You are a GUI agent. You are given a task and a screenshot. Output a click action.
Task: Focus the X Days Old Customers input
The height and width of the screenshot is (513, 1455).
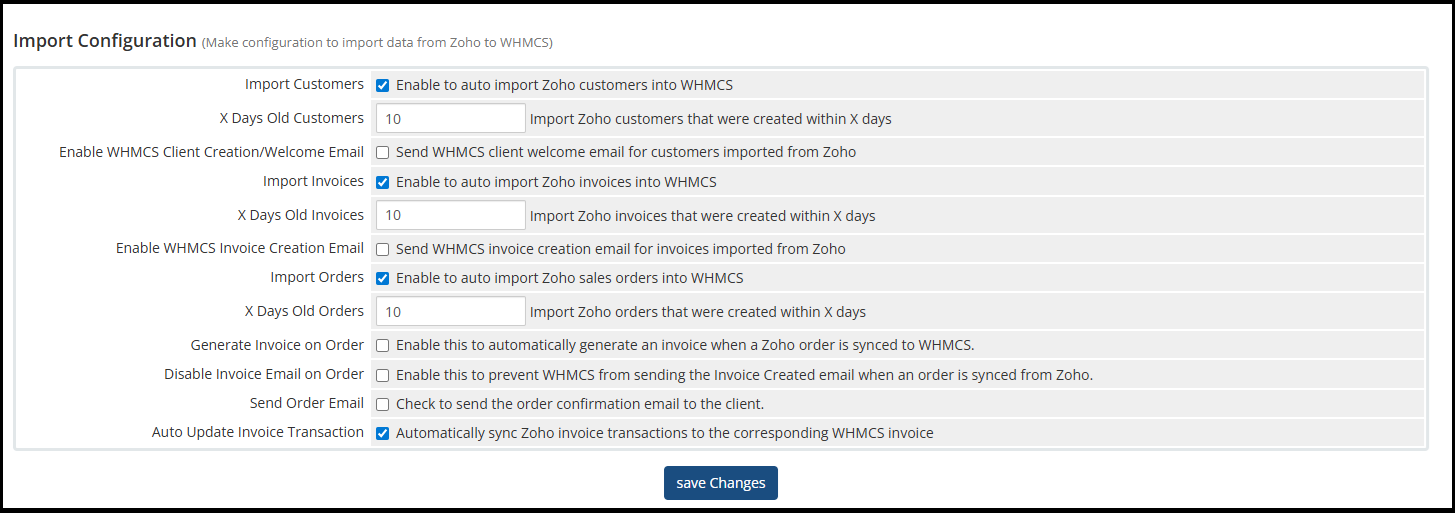click(450, 118)
